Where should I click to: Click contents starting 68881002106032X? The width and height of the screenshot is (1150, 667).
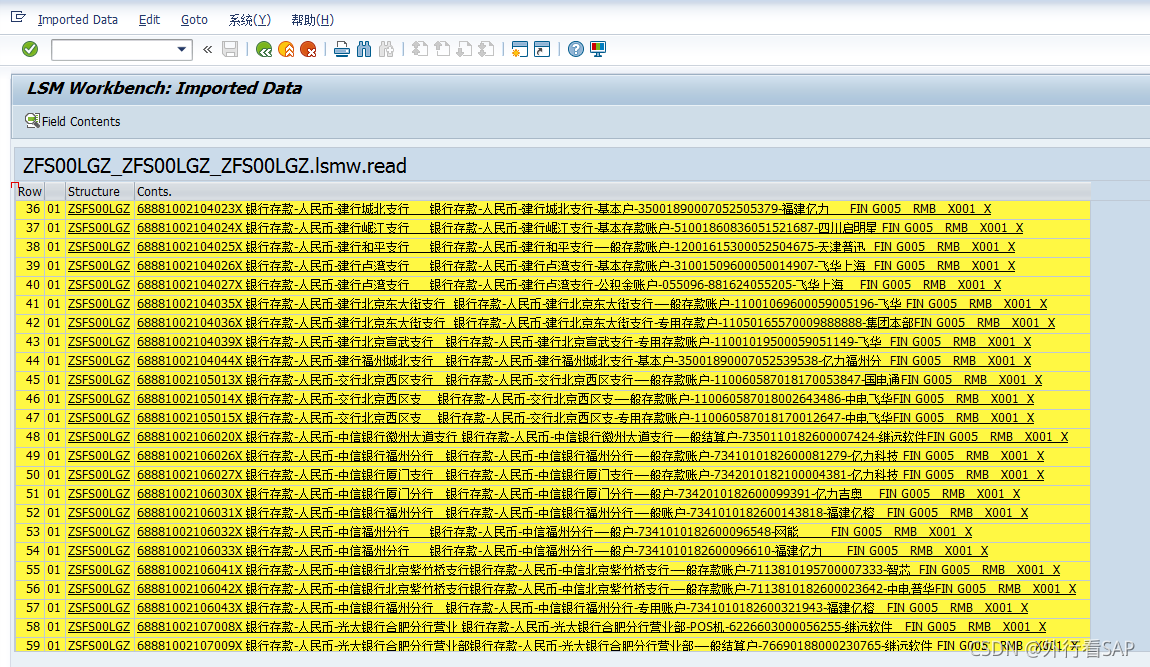[555, 532]
